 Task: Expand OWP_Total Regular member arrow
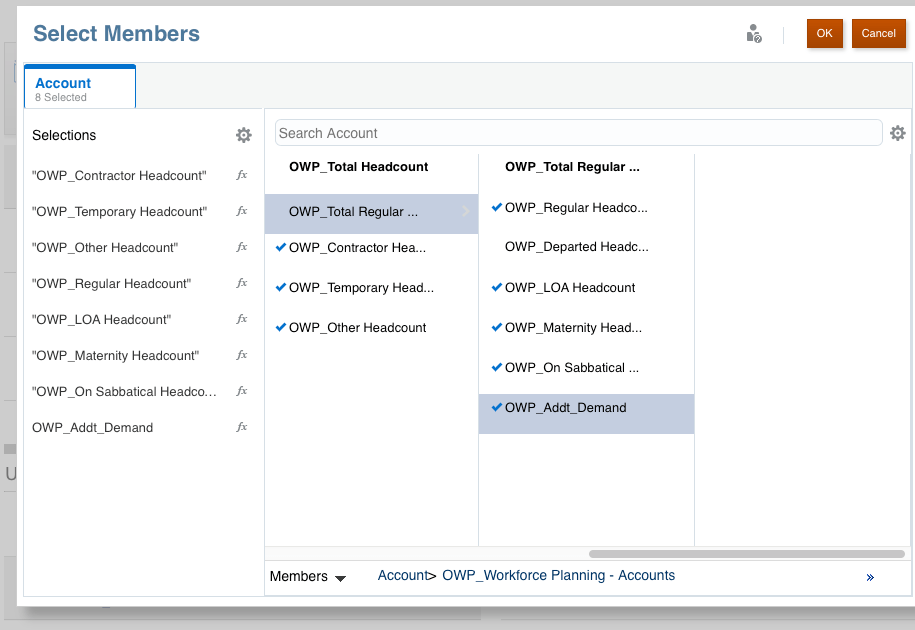coord(465,212)
